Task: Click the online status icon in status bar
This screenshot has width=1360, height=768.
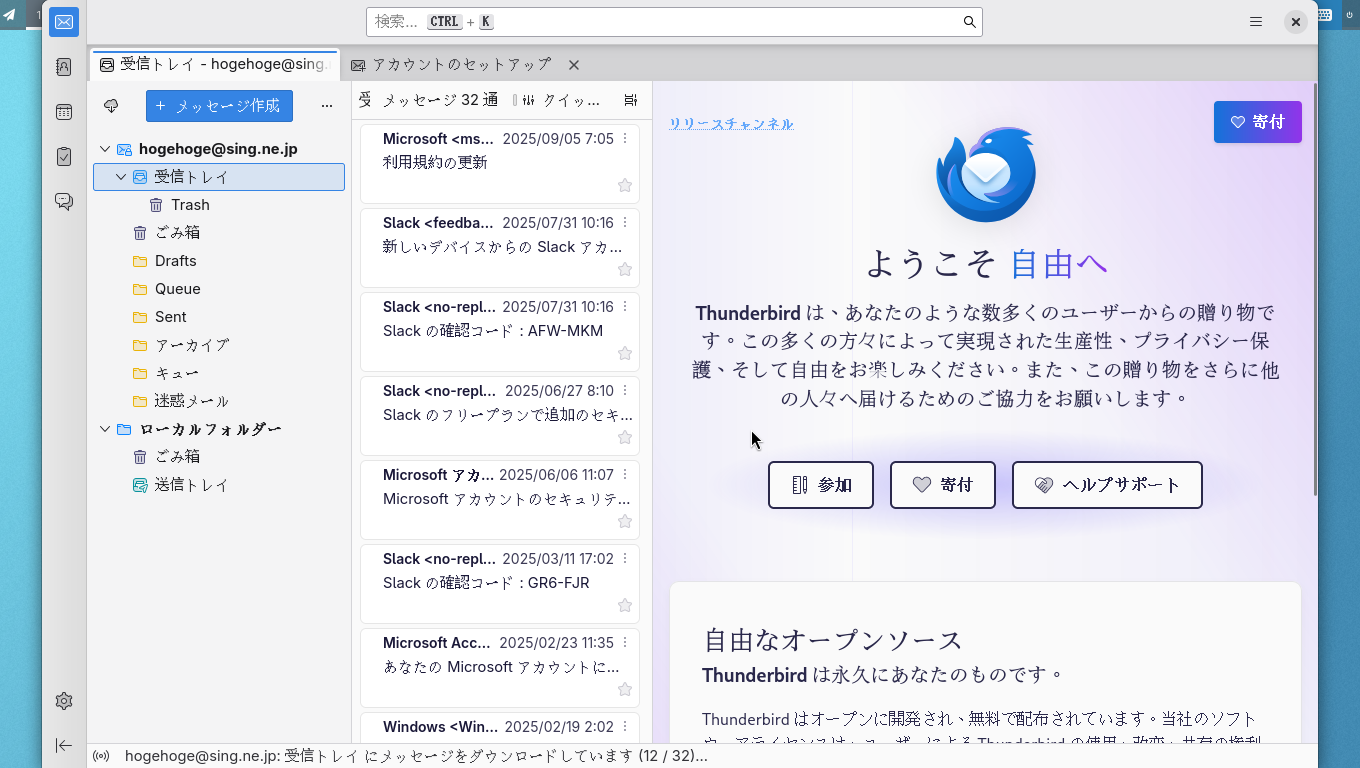Action: pyautogui.click(x=101, y=756)
